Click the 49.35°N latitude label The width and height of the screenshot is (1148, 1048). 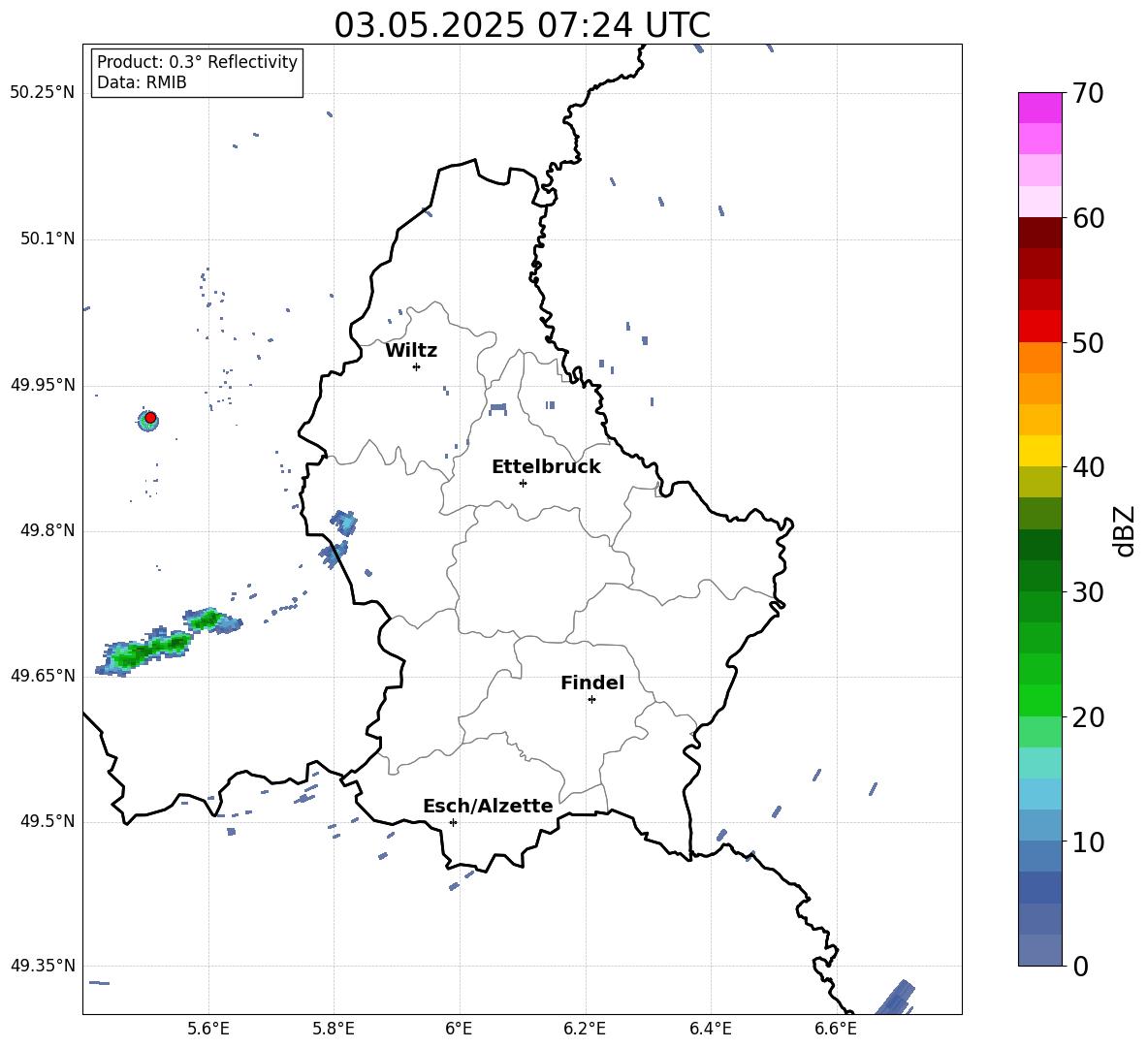pyautogui.click(x=42, y=966)
